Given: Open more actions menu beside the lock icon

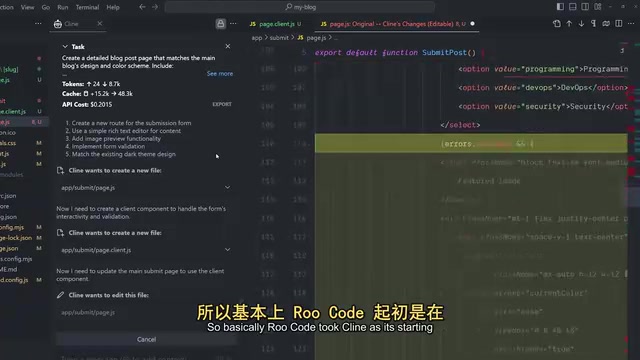Looking at the screenshot, I should (x=233, y=24).
